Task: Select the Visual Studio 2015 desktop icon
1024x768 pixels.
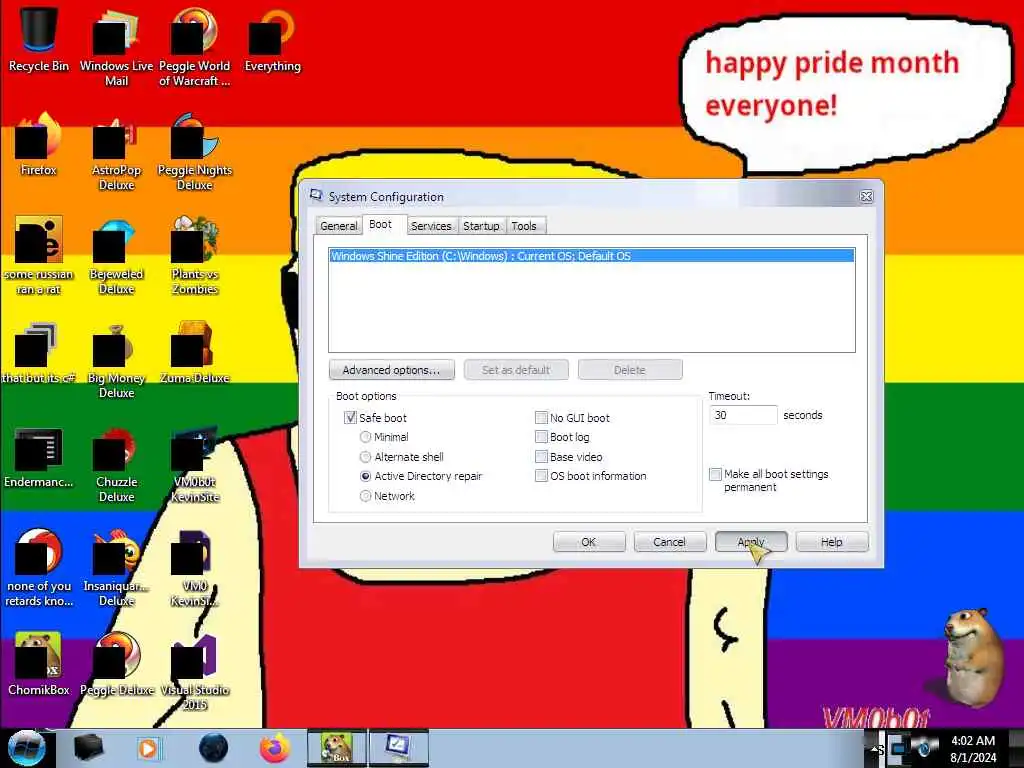Action: click(195, 671)
